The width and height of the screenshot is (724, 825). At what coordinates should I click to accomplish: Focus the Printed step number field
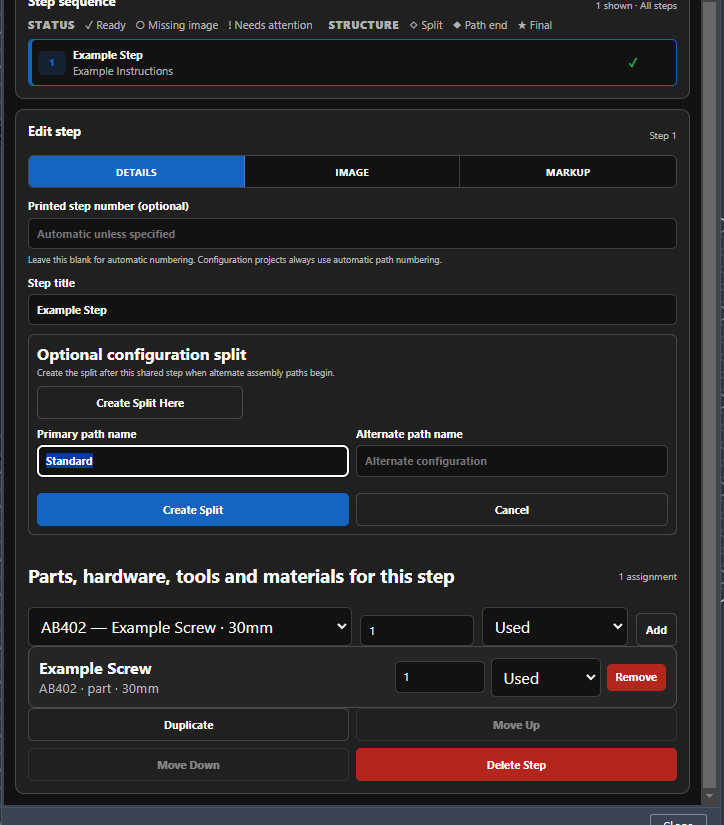[352, 234]
